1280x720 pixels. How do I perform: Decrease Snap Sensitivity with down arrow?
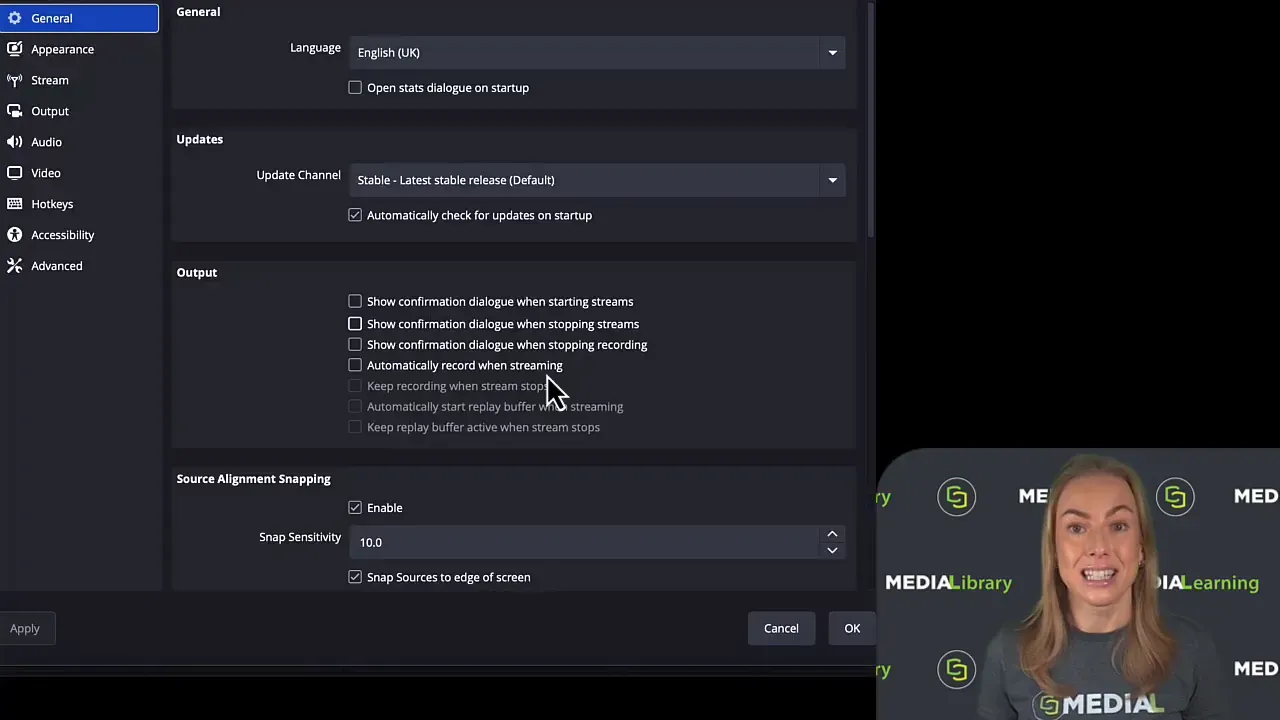click(832, 550)
